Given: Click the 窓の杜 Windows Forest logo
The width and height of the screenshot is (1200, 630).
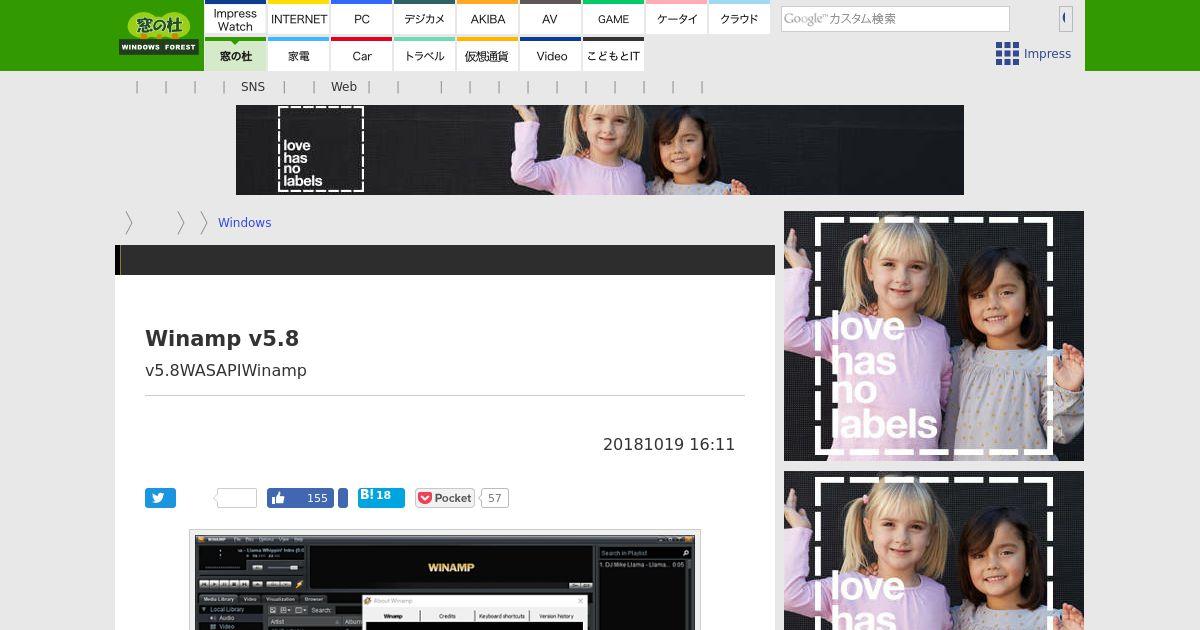Looking at the screenshot, I should [x=159, y=33].
